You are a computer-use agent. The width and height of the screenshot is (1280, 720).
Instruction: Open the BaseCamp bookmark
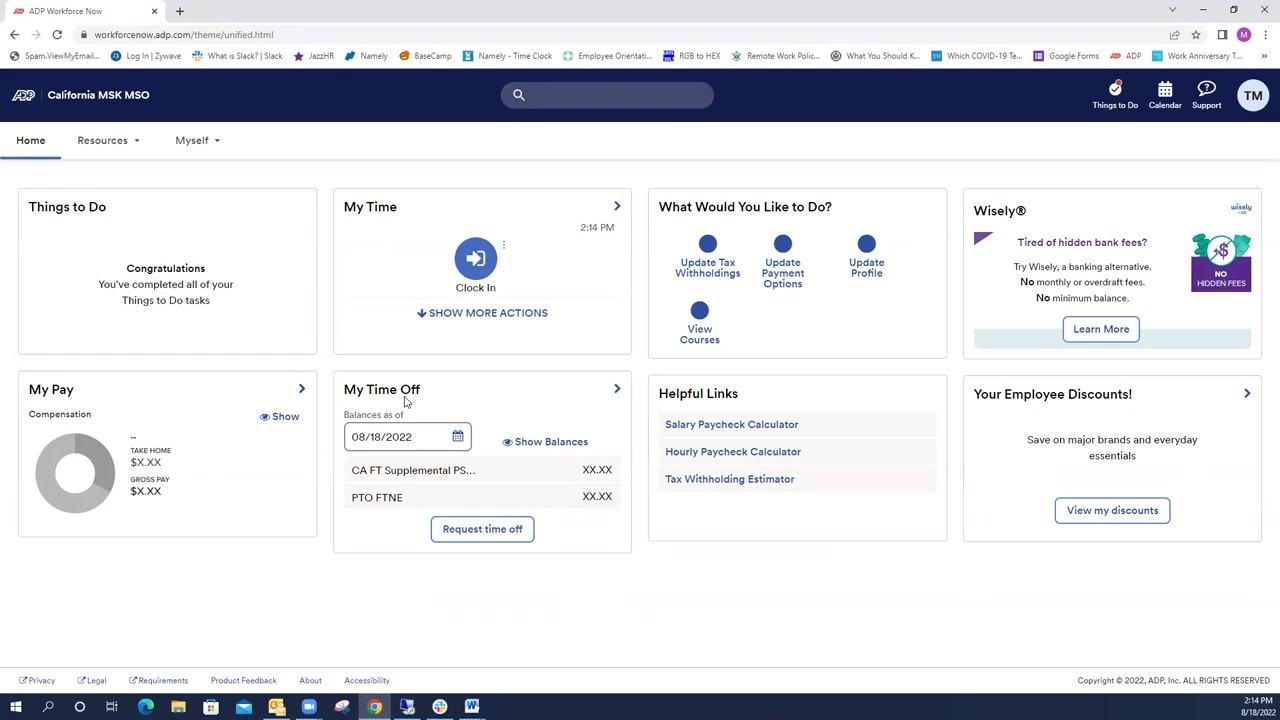pos(425,56)
